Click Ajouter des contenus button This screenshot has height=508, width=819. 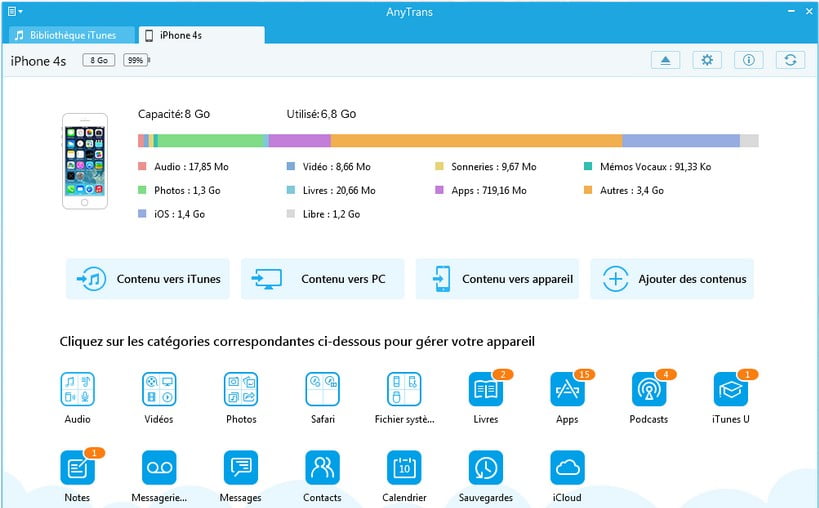tap(672, 279)
